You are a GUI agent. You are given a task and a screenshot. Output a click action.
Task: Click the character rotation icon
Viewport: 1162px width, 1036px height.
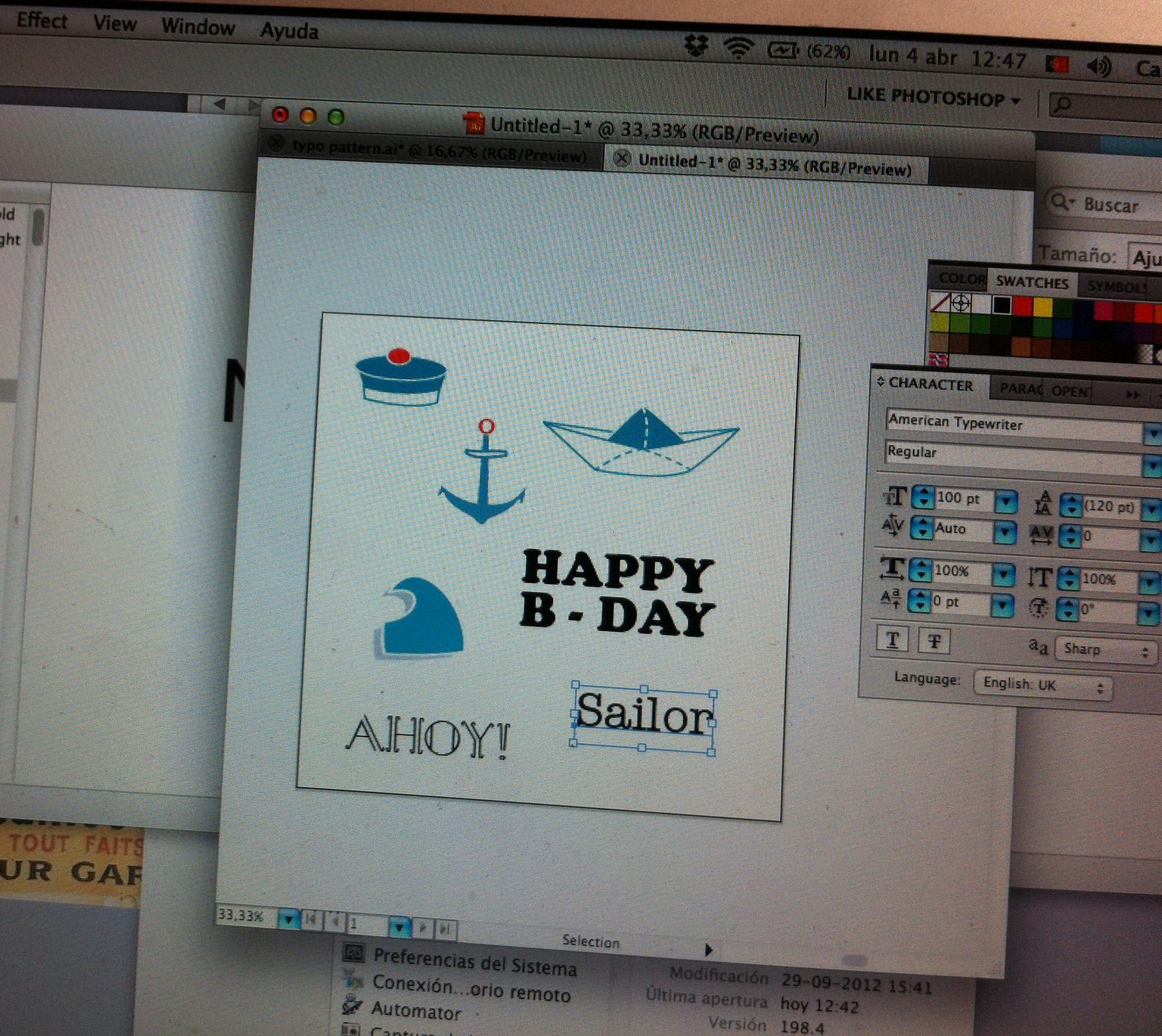(1039, 608)
